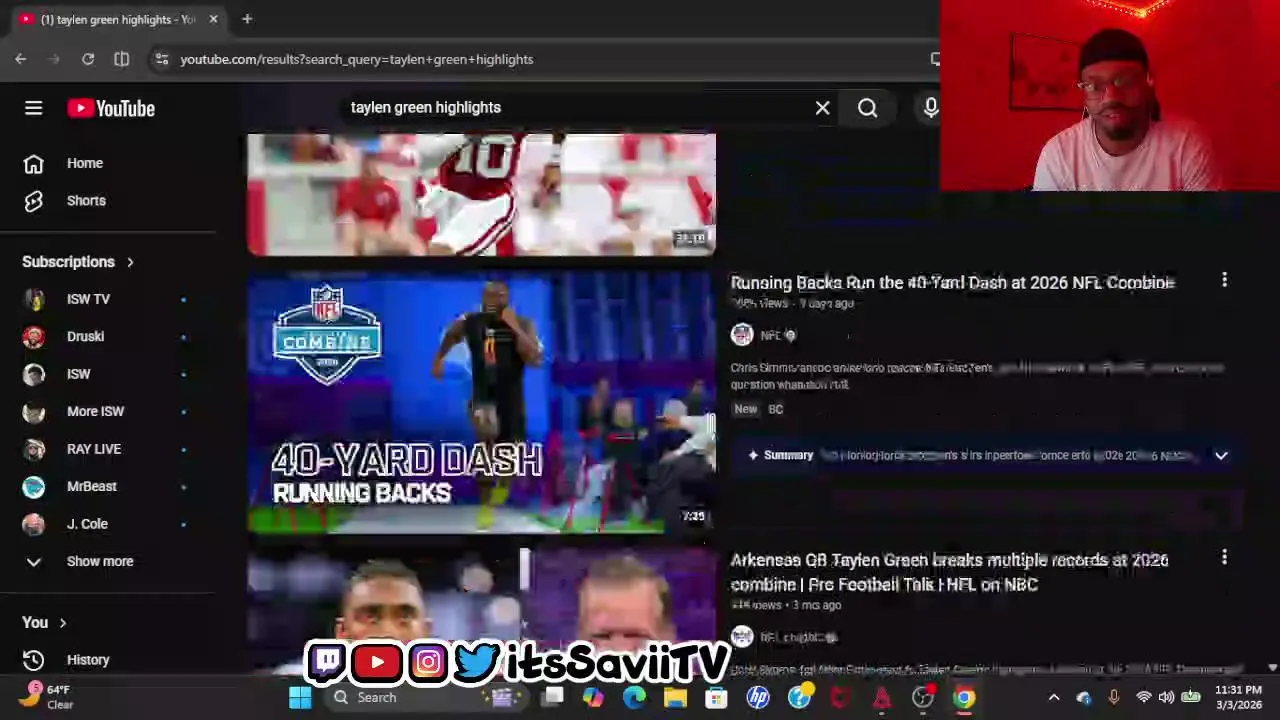The width and height of the screenshot is (1280, 720).
Task: Open options menu for Running Backs video
Action: click(1224, 281)
